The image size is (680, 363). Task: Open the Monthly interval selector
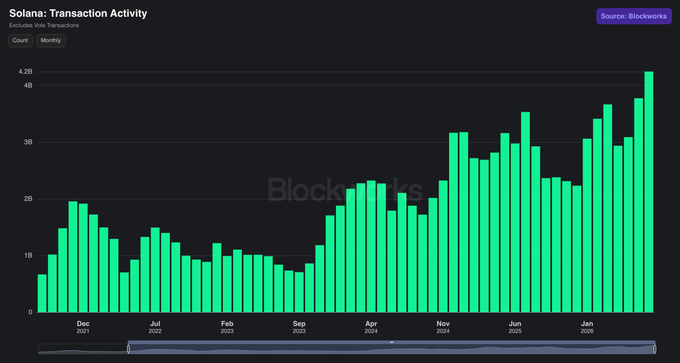[51, 41]
